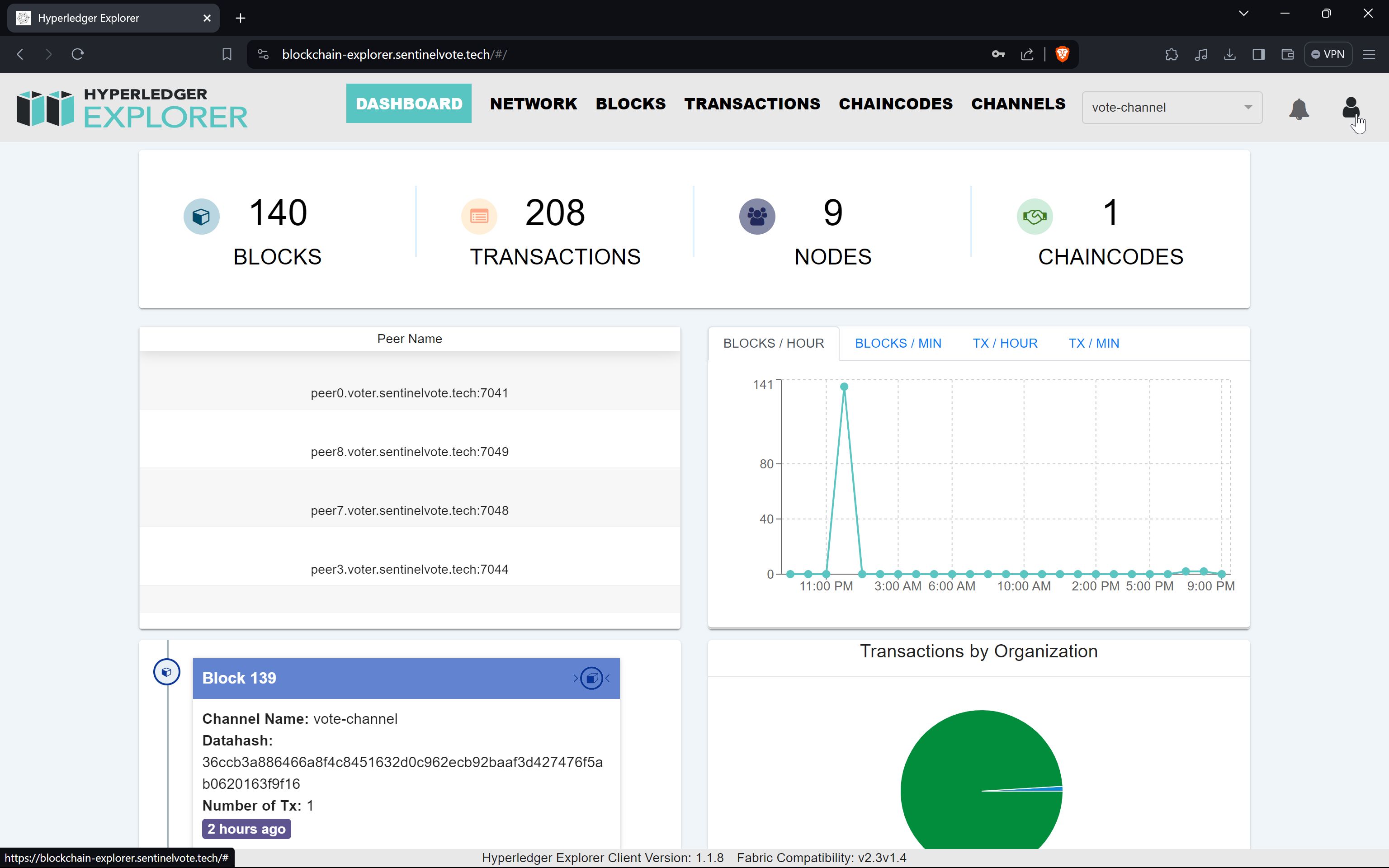The image size is (1389, 868).
Task: Open the browser downloads icon
Action: coord(1229,54)
